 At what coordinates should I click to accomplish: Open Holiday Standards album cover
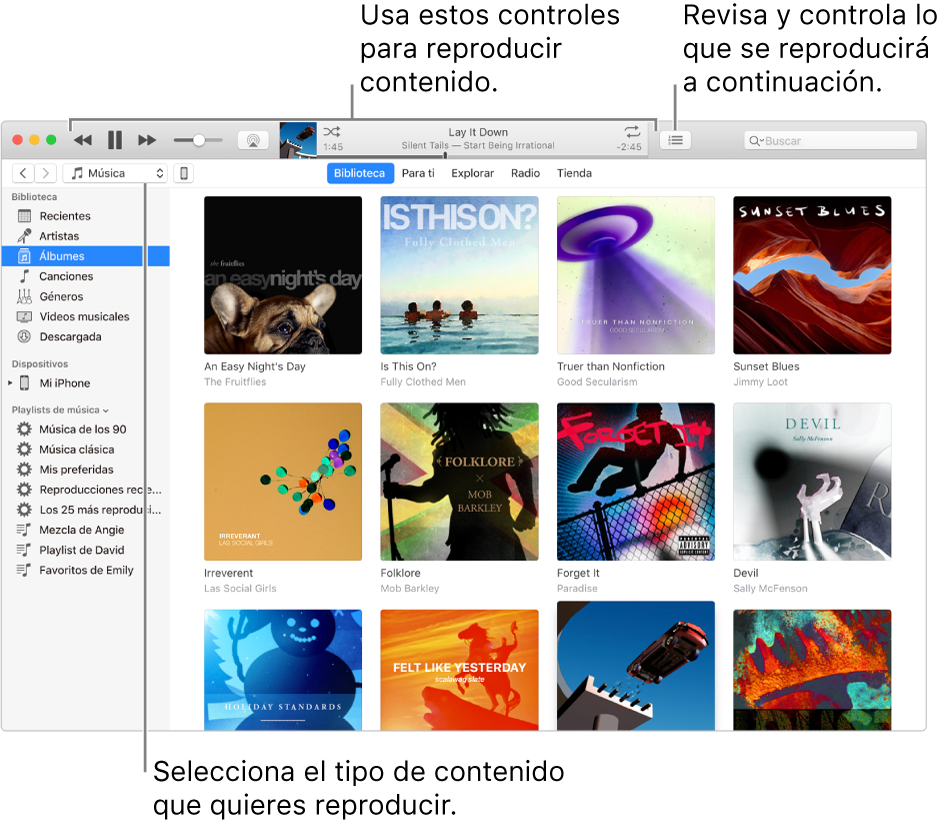click(283, 670)
